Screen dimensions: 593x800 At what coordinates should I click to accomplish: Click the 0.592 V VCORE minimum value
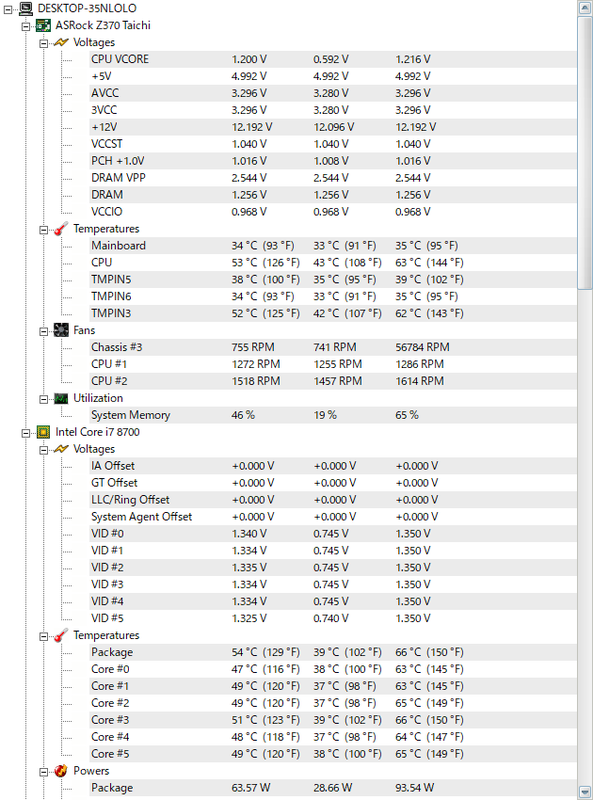331,59
